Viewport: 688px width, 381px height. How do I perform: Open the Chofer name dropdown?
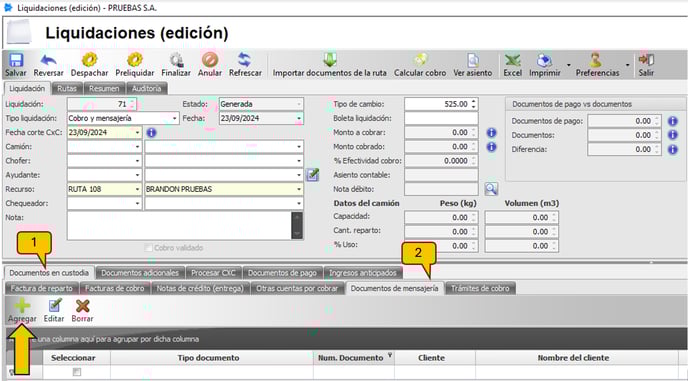click(x=299, y=161)
